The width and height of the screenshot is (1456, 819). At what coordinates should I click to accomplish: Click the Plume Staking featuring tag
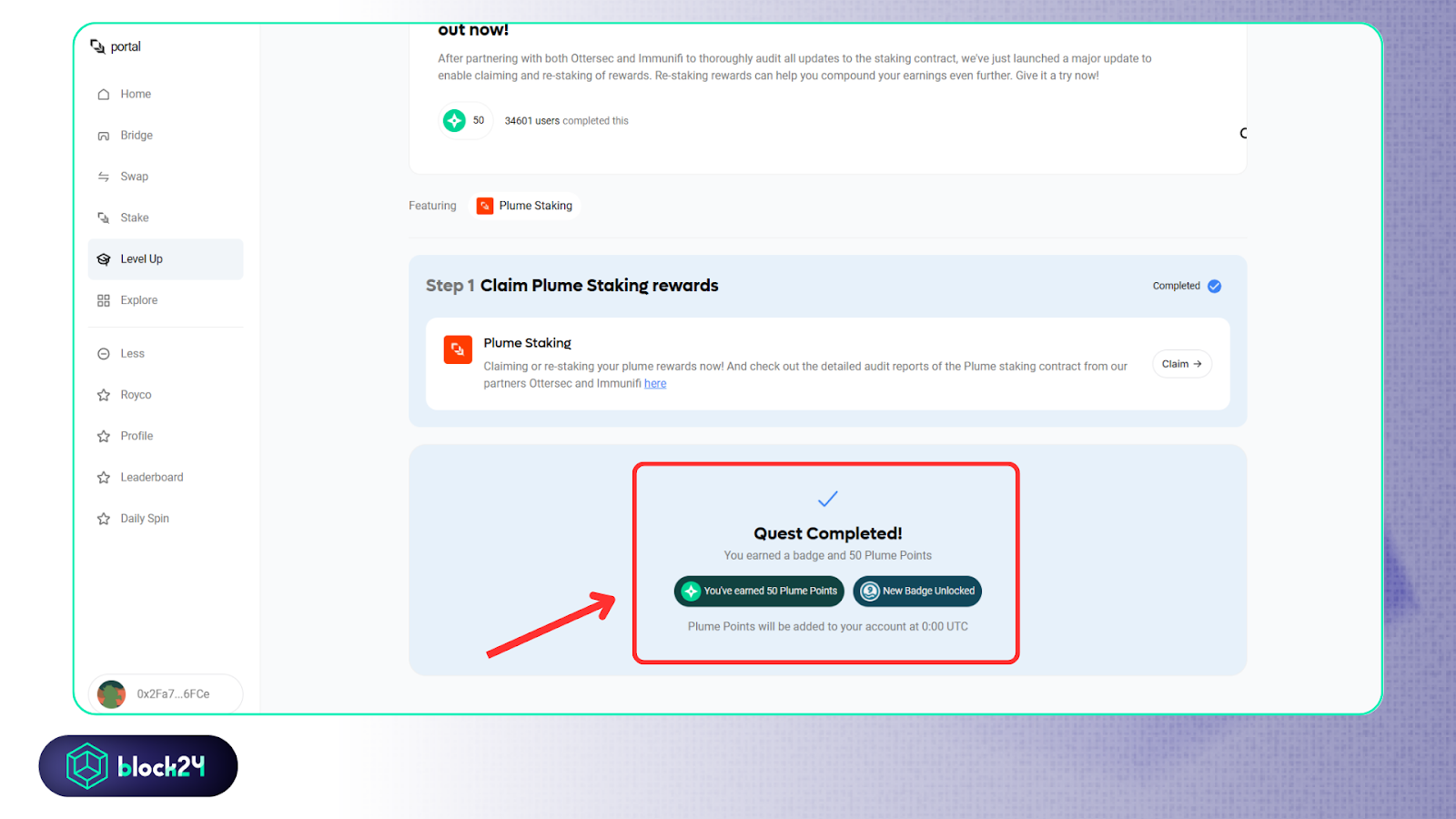click(525, 206)
